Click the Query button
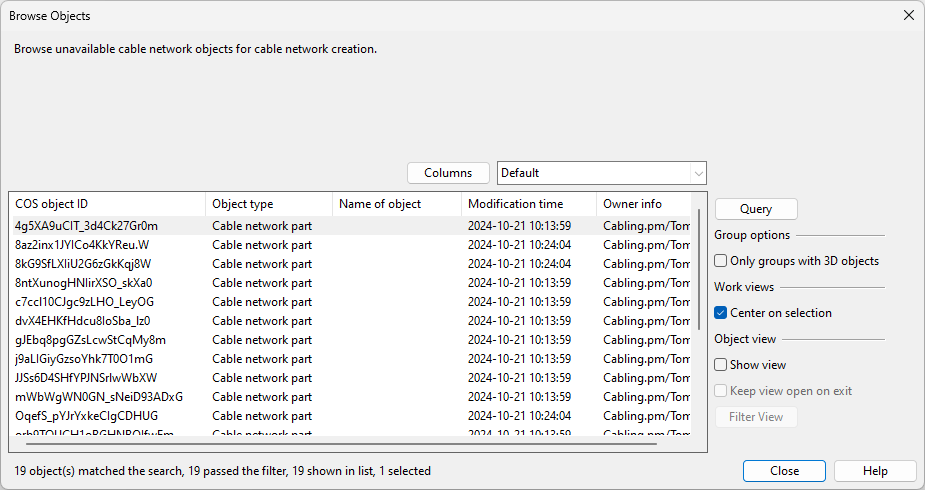The width and height of the screenshot is (925, 490). (756, 209)
